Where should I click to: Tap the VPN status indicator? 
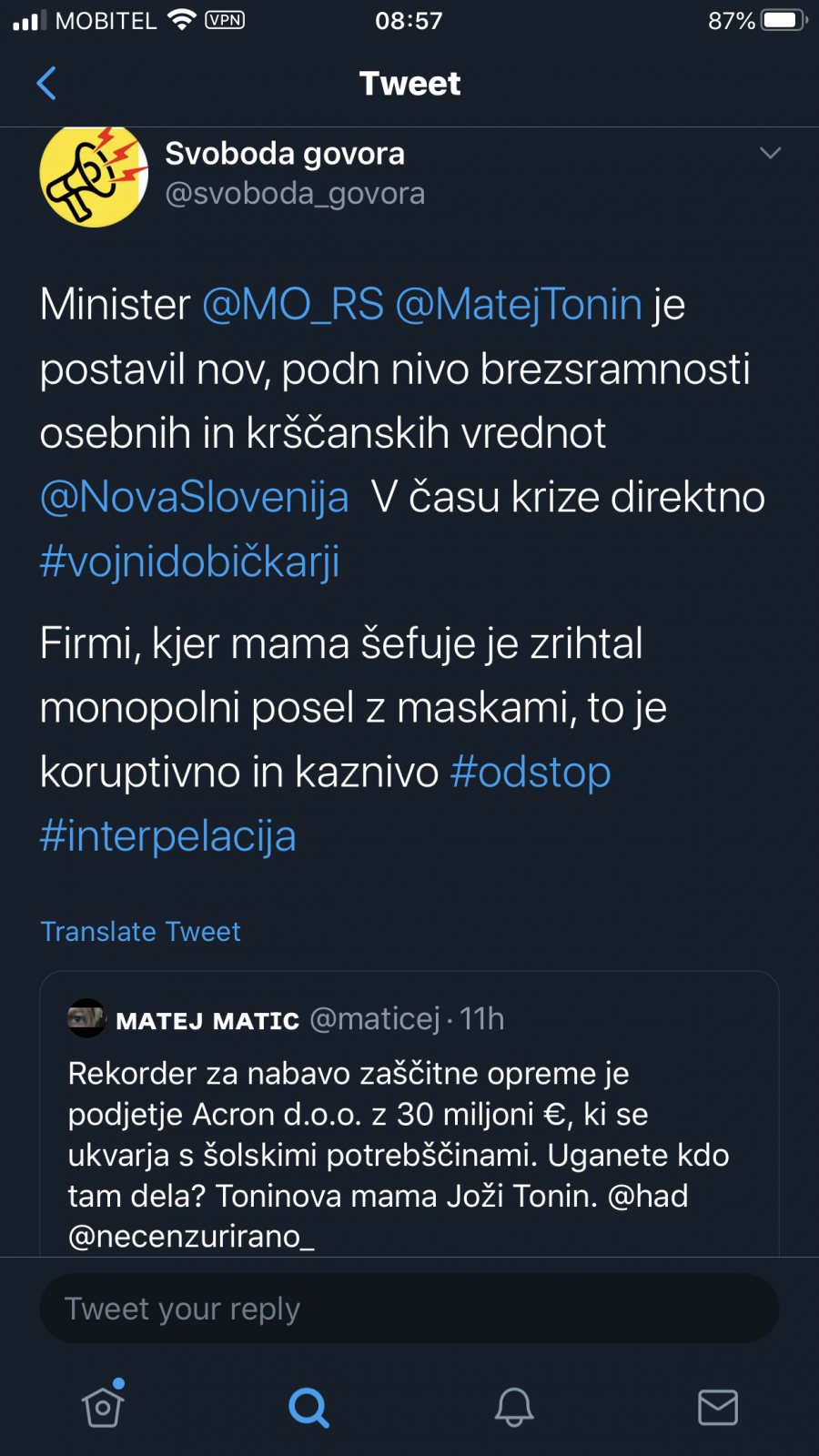tap(225, 20)
